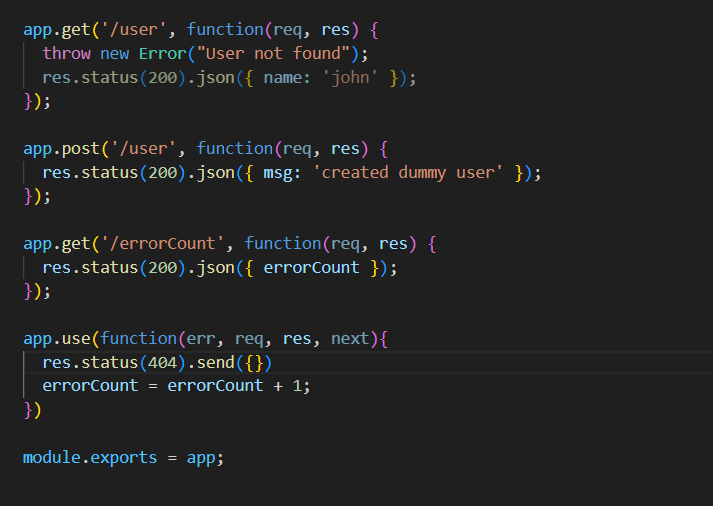Click module.exports at the bottom
This screenshot has height=506, width=713.
pyautogui.click(x=90, y=458)
